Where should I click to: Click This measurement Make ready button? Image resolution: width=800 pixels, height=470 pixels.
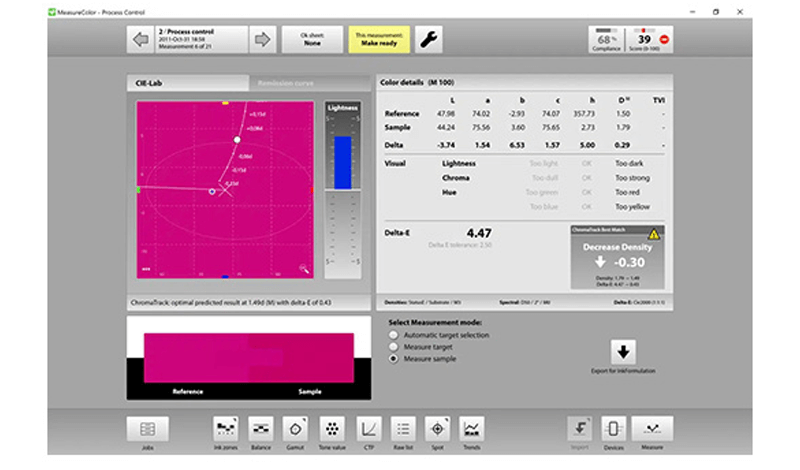pyautogui.click(x=379, y=39)
